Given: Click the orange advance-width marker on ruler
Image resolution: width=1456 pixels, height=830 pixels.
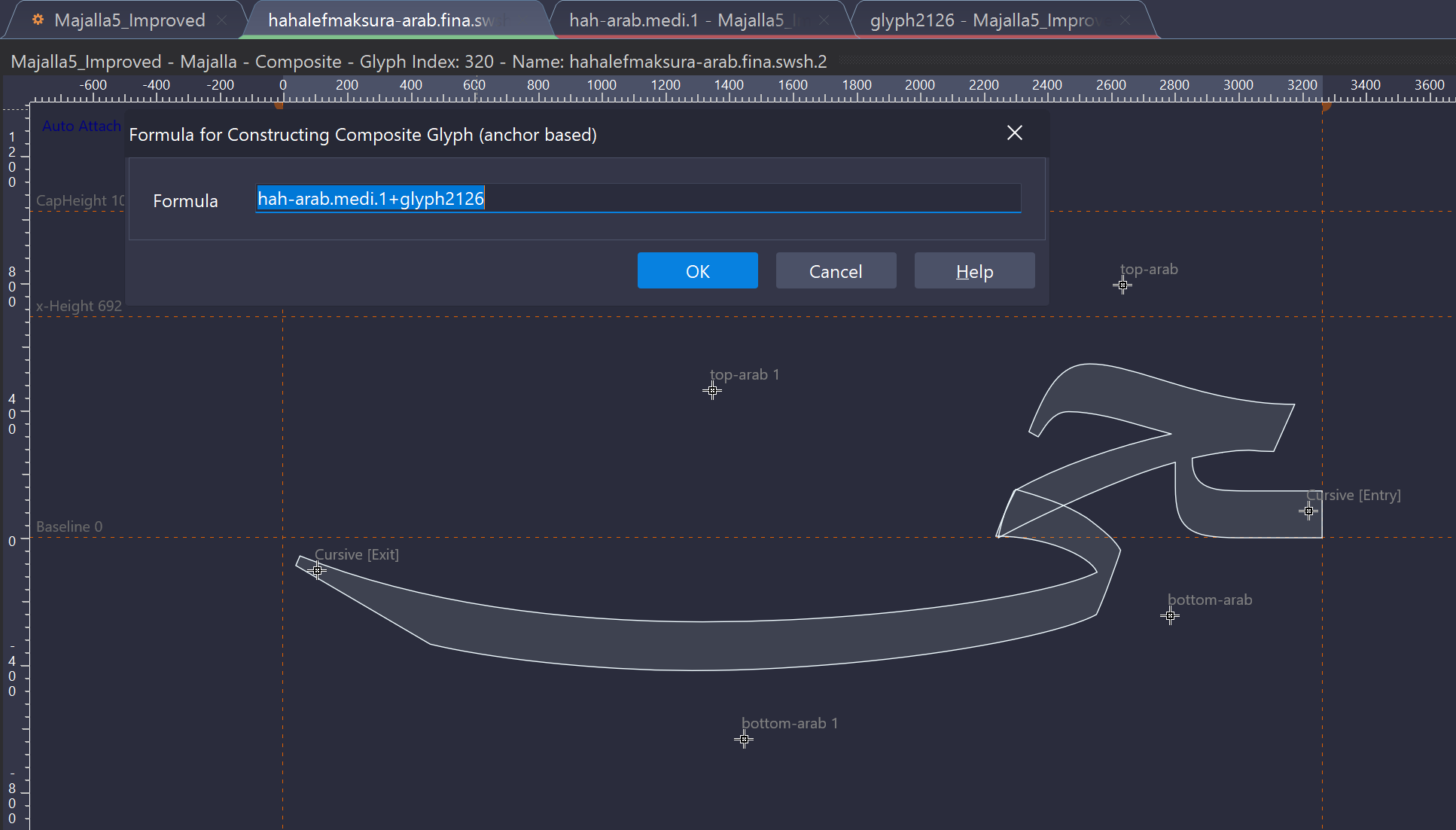Looking at the screenshot, I should [x=1326, y=106].
